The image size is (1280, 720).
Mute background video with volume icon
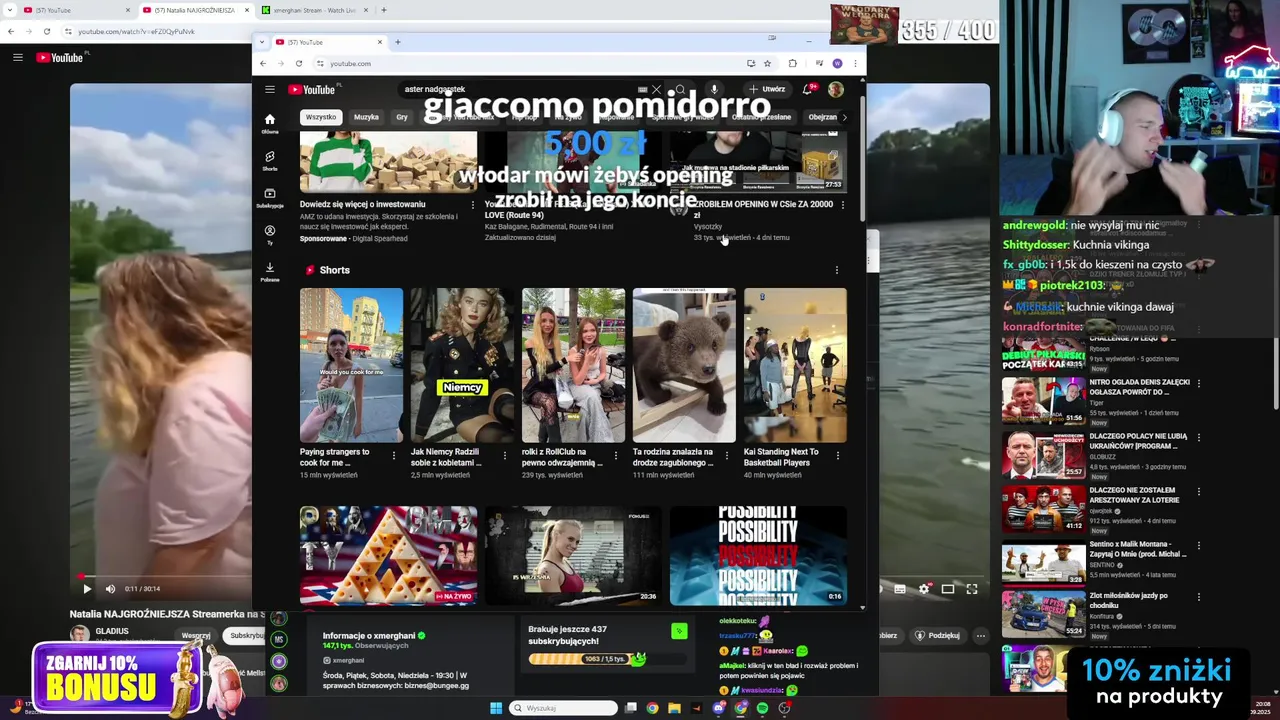(110, 589)
